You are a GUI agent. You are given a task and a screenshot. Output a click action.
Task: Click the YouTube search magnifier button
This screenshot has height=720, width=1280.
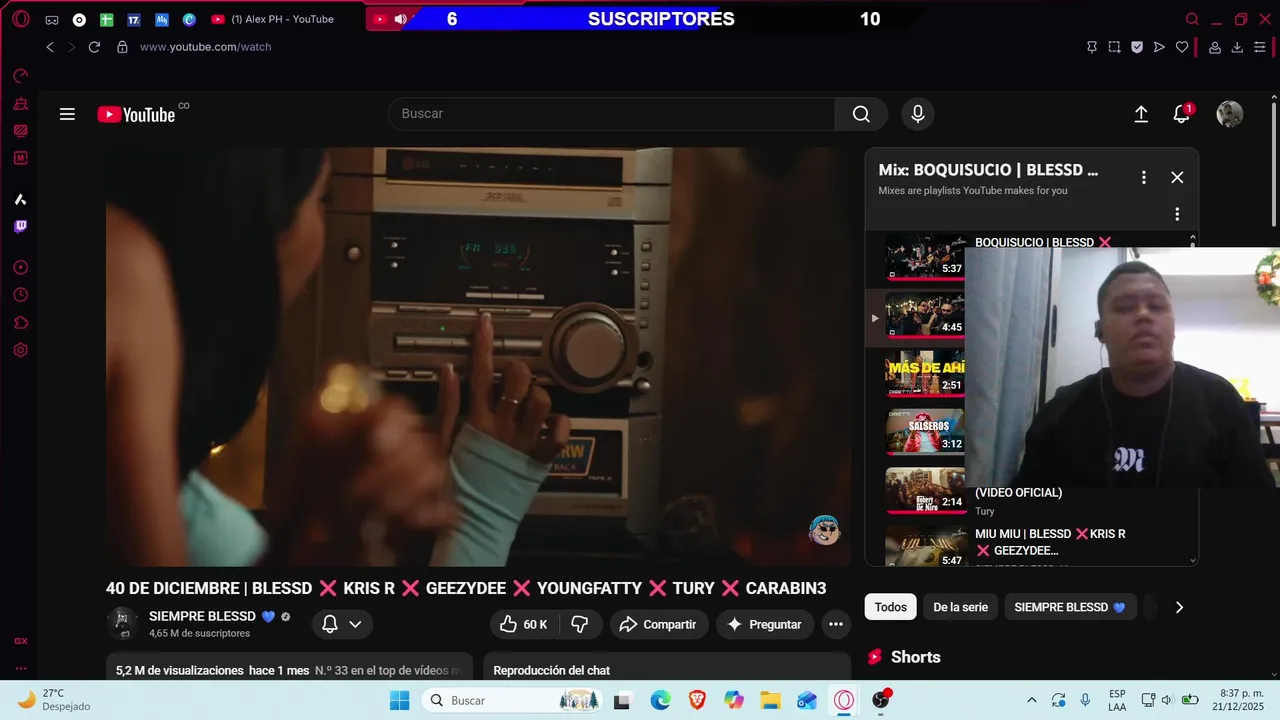pos(861,114)
